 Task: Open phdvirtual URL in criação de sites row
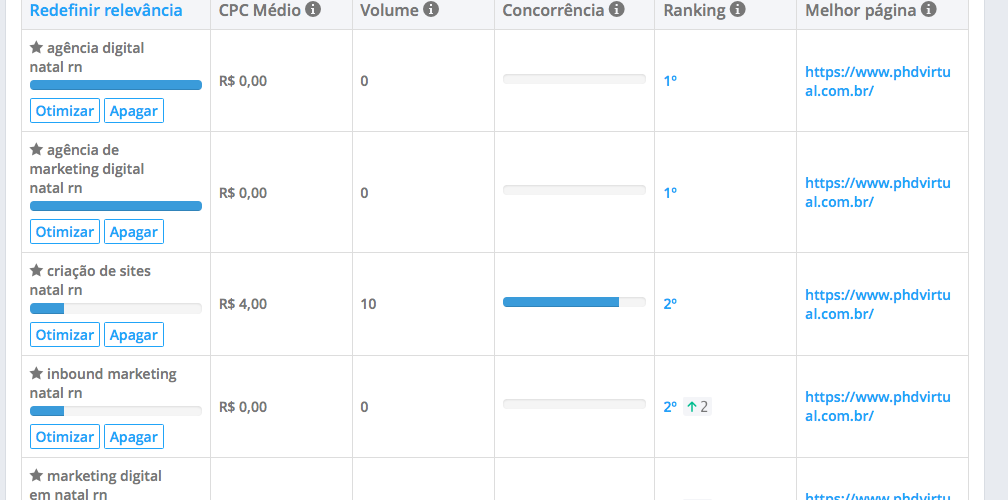point(878,304)
